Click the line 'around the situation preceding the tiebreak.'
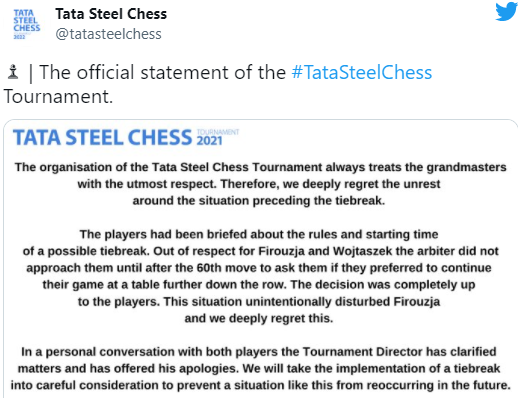 [x=259, y=201]
